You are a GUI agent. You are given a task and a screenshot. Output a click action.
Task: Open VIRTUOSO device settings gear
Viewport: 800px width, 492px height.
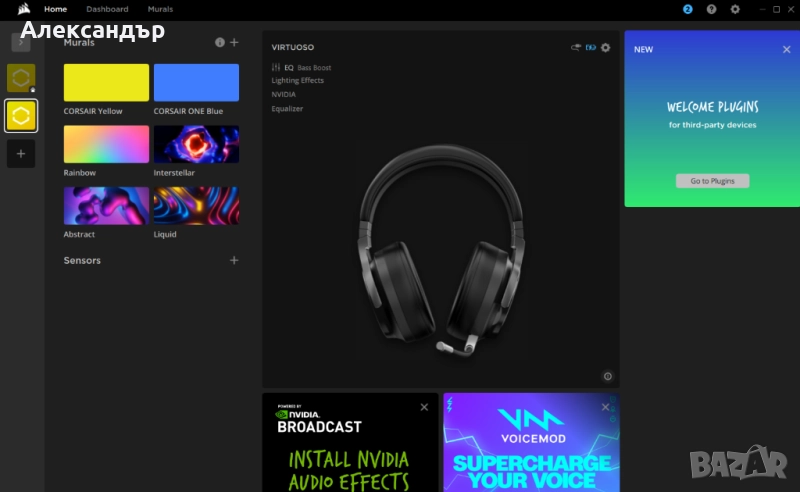(x=605, y=47)
